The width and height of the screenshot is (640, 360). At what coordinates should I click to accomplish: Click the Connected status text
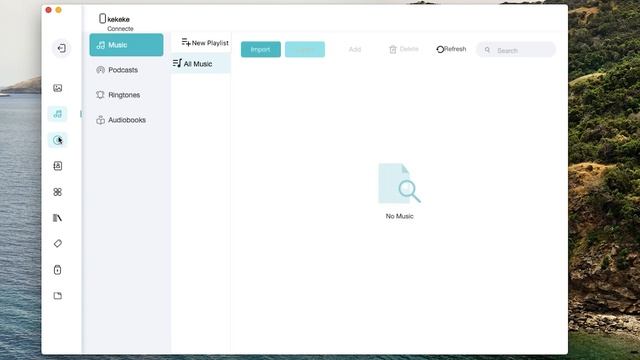[x=120, y=29]
